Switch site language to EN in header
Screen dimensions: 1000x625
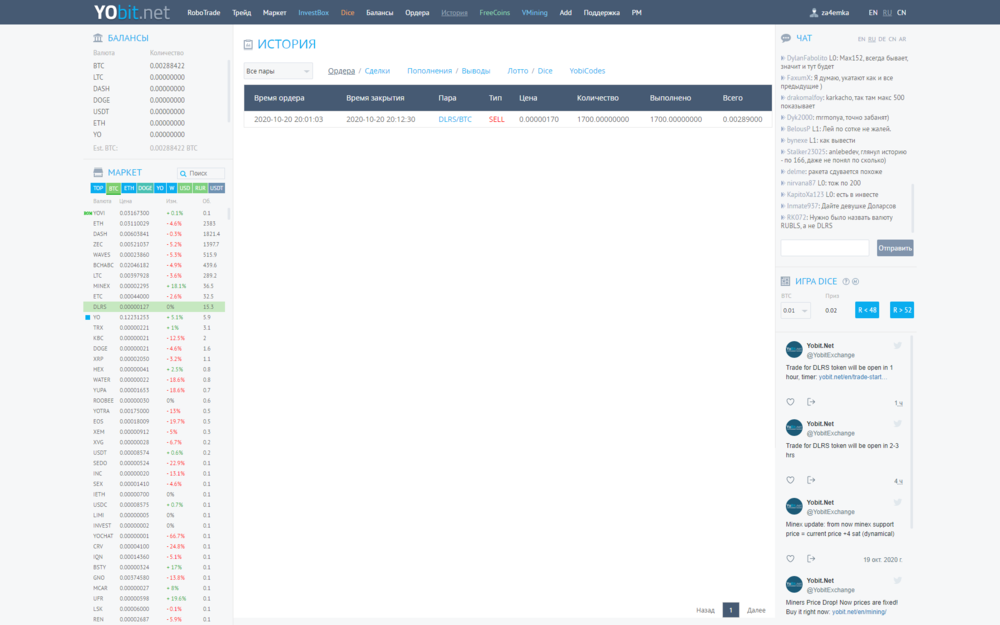tap(873, 13)
